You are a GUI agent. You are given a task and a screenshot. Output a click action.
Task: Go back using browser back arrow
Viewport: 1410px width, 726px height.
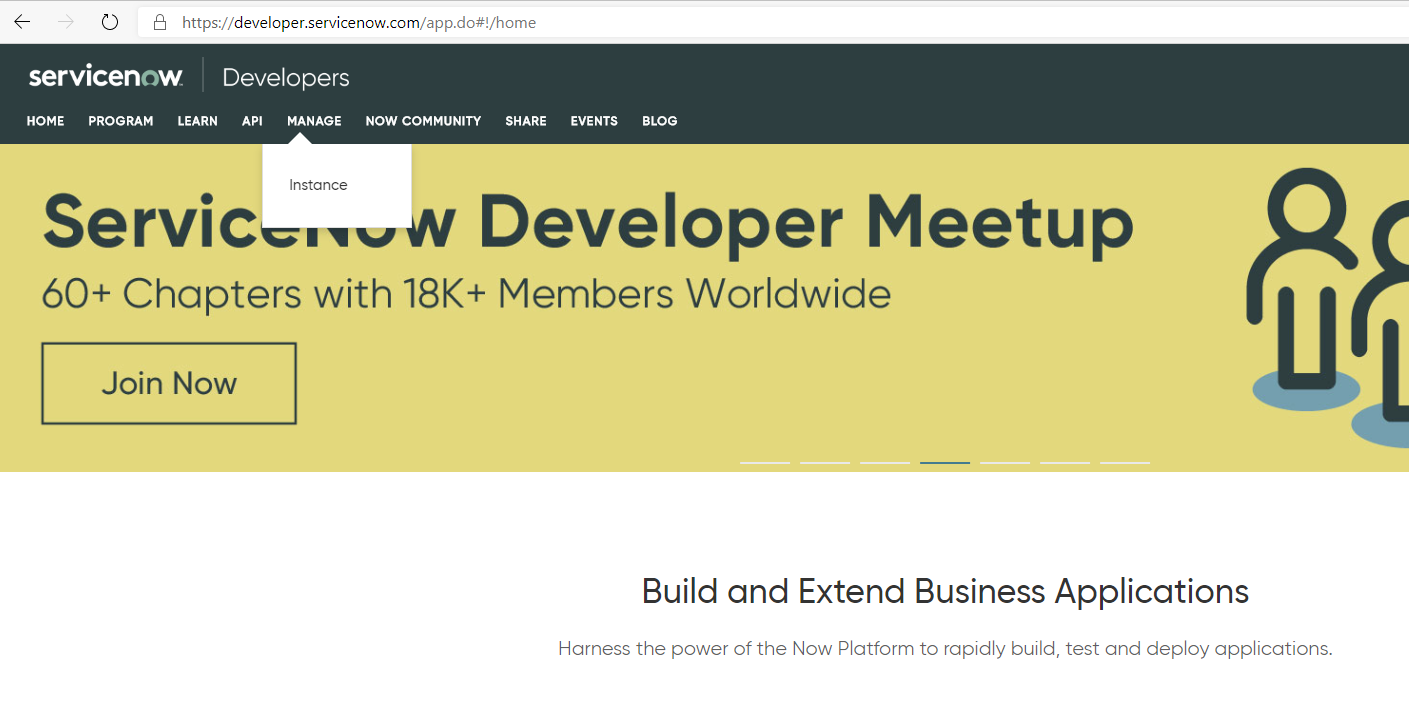[22, 22]
